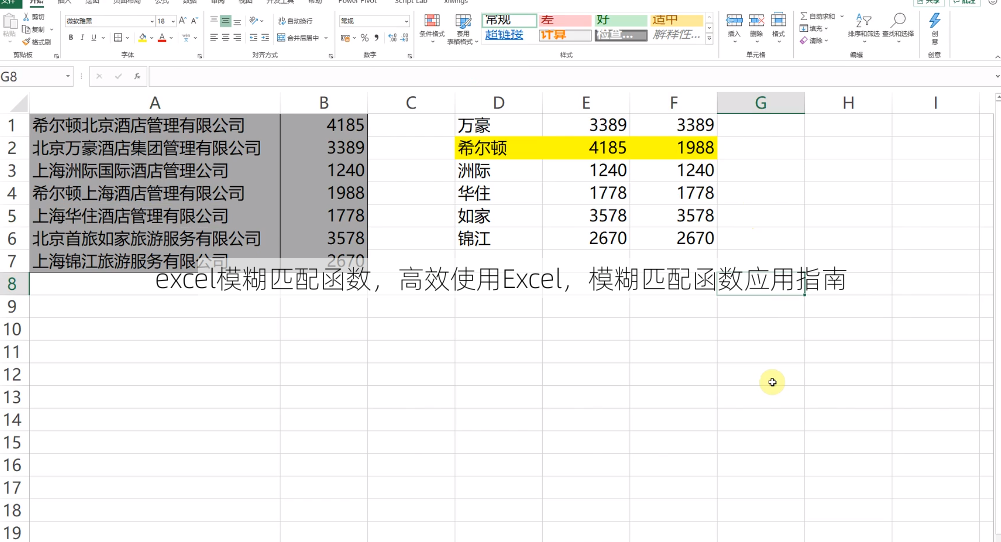This screenshot has height=542, width=1001.
Task: Center text horizontally
Action: (x=225, y=38)
